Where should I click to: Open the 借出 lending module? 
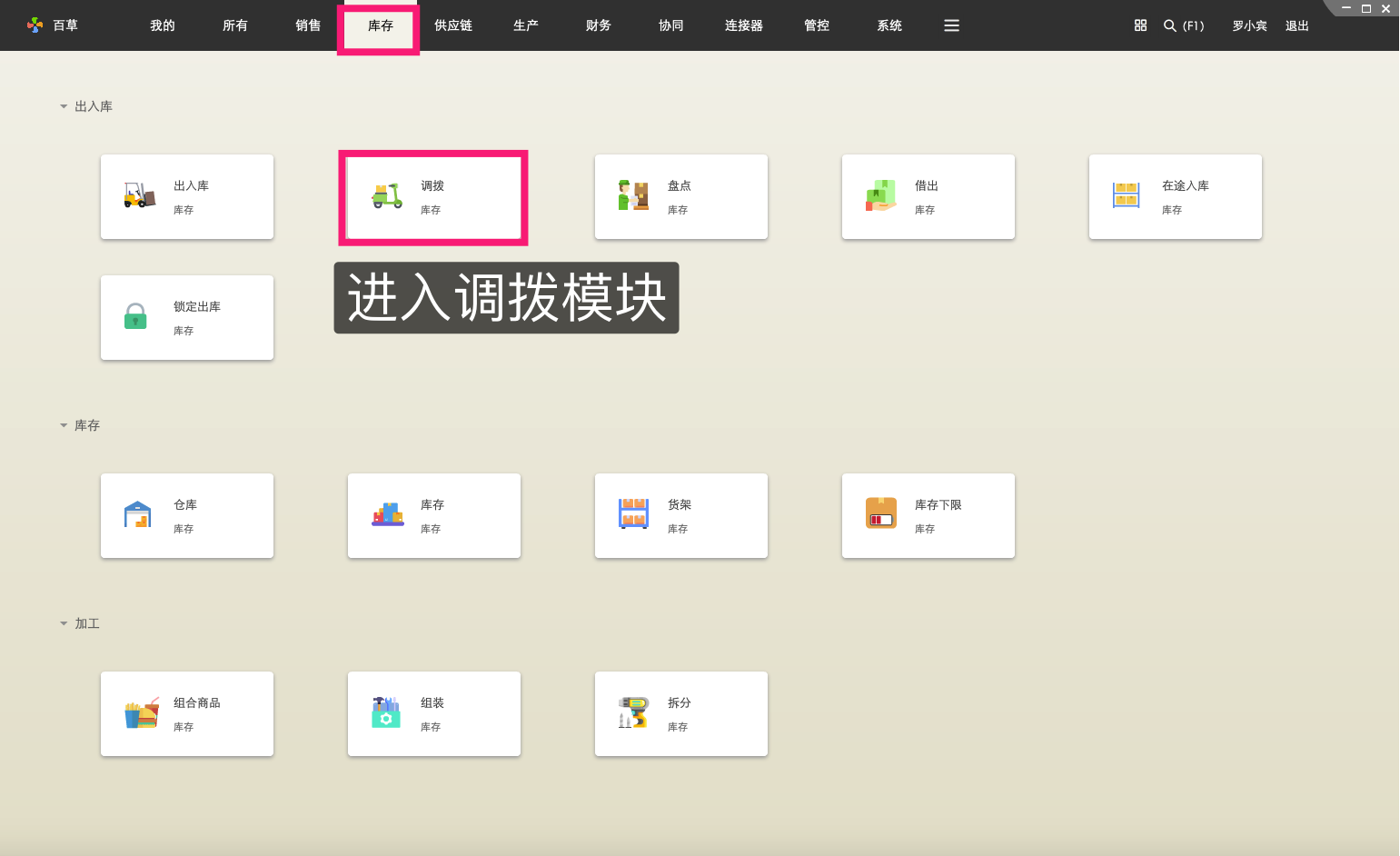click(928, 196)
